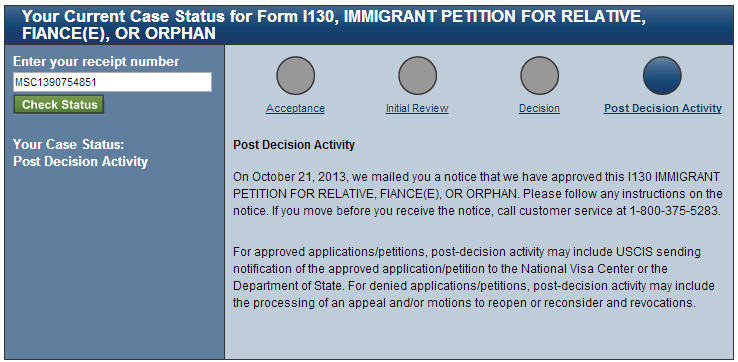Click the green Check Status button
Viewport: 738px width, 362px height.
pos(58,105)
